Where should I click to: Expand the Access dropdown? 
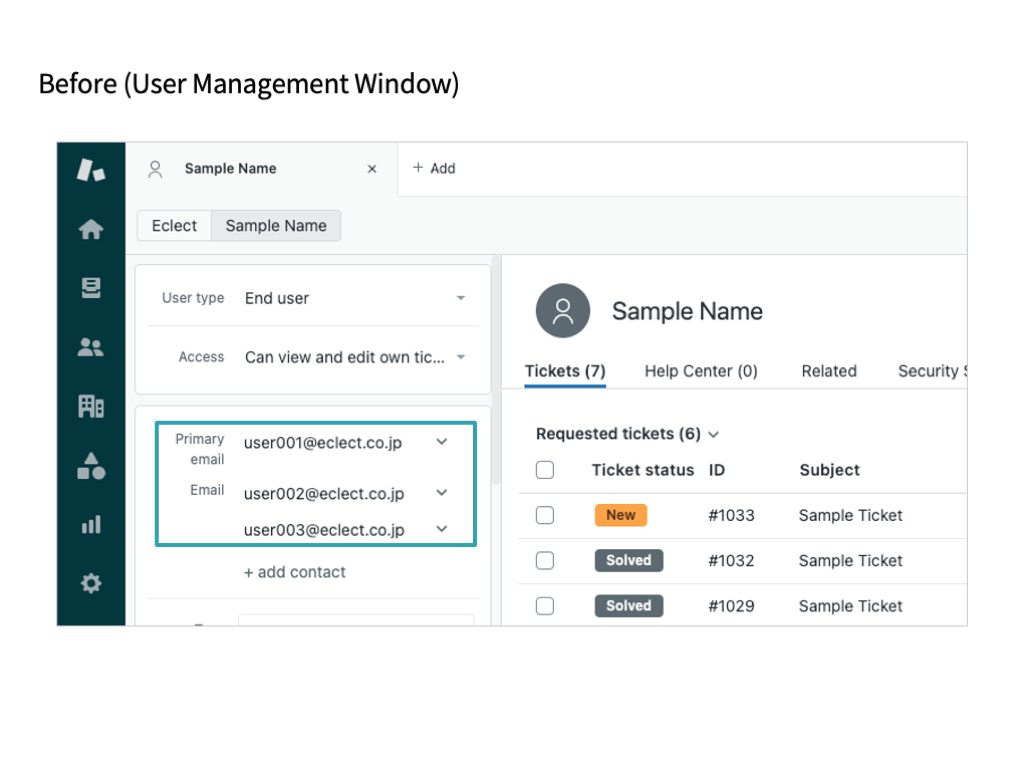point(460,357)
